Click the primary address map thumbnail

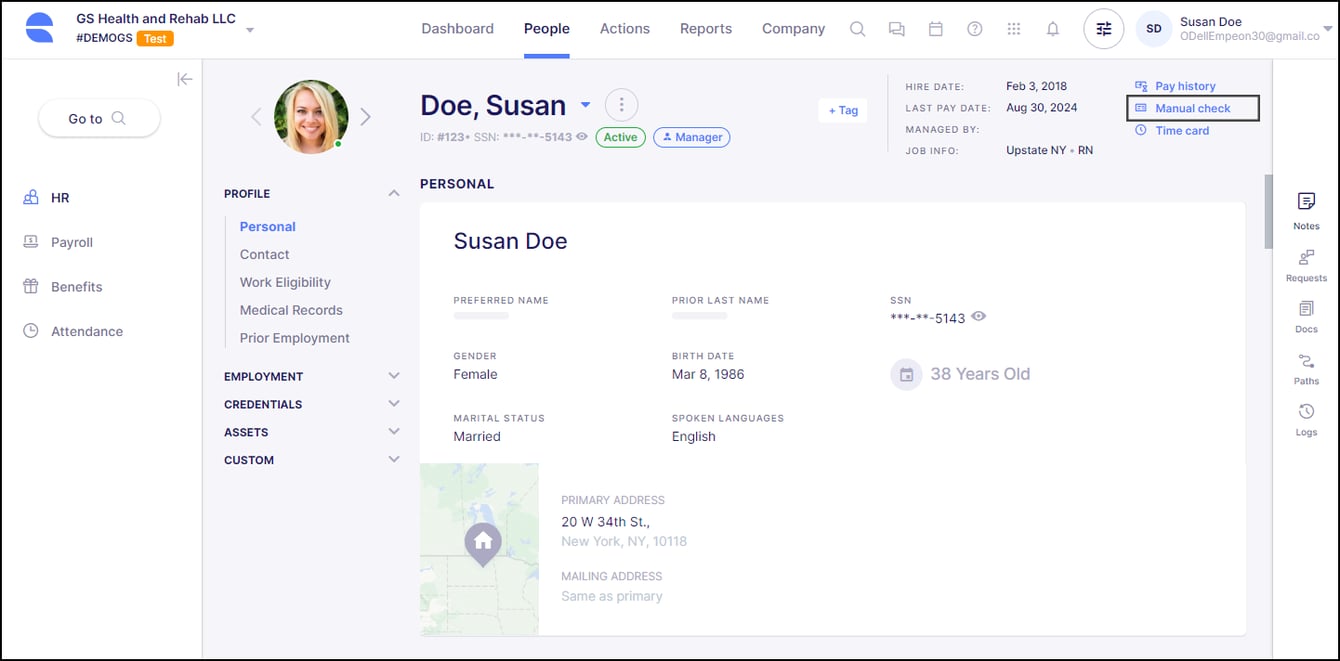pyautogui.click(x=480, y=548)
